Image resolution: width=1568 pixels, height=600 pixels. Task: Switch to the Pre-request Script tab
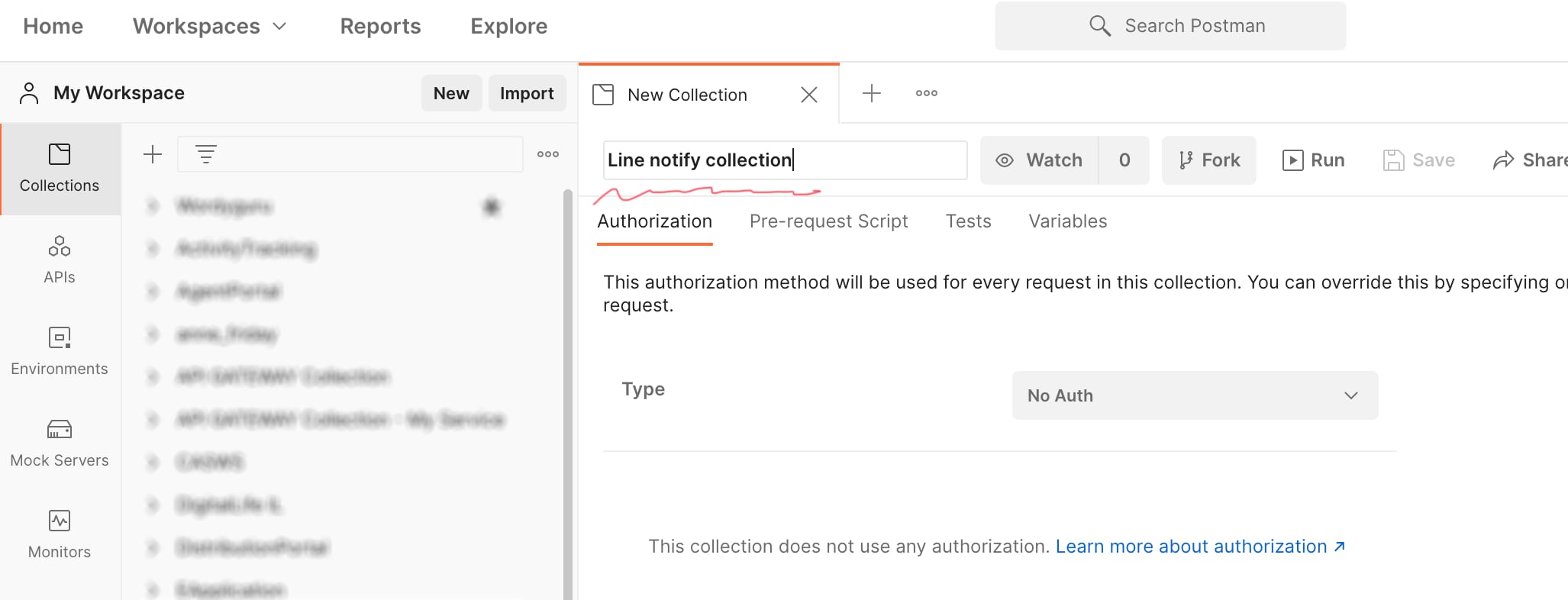point(829,221)
